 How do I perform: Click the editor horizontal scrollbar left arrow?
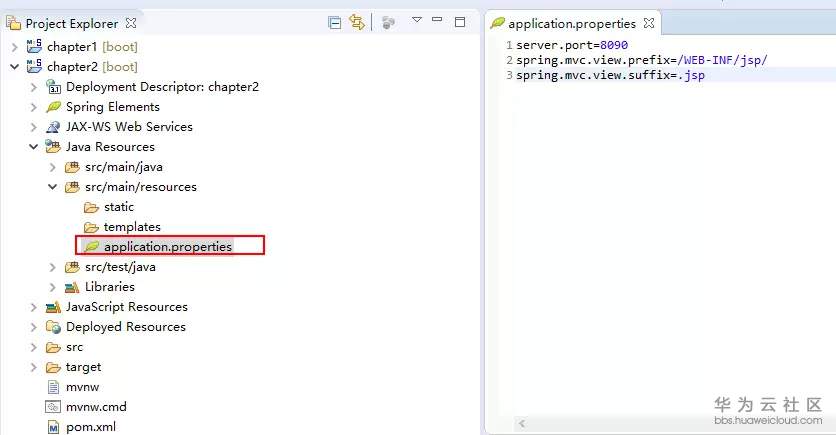[x=522, y=424]
